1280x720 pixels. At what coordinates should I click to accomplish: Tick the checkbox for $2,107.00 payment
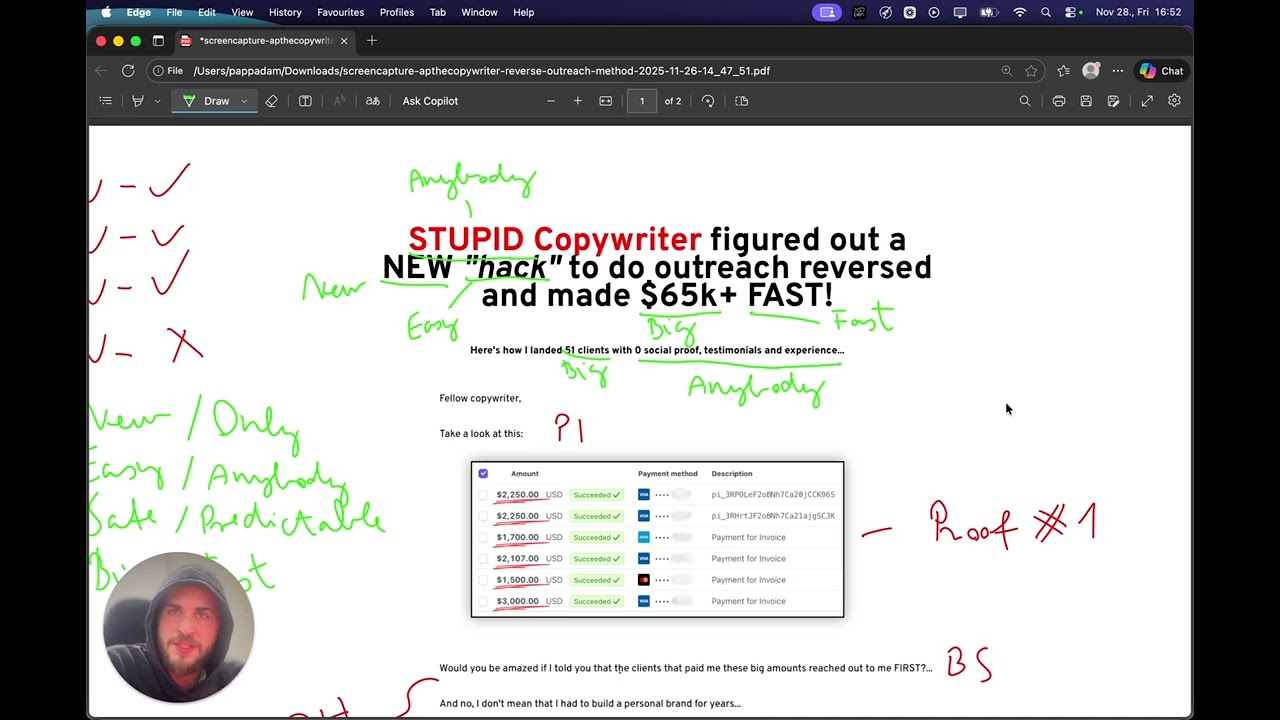[x=483, y=559]
